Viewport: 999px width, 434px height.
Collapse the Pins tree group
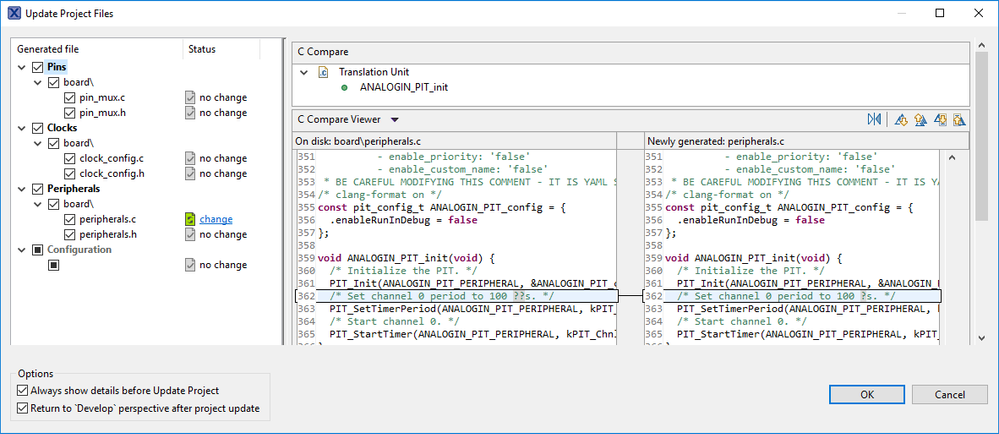click(x=22, y=67)
